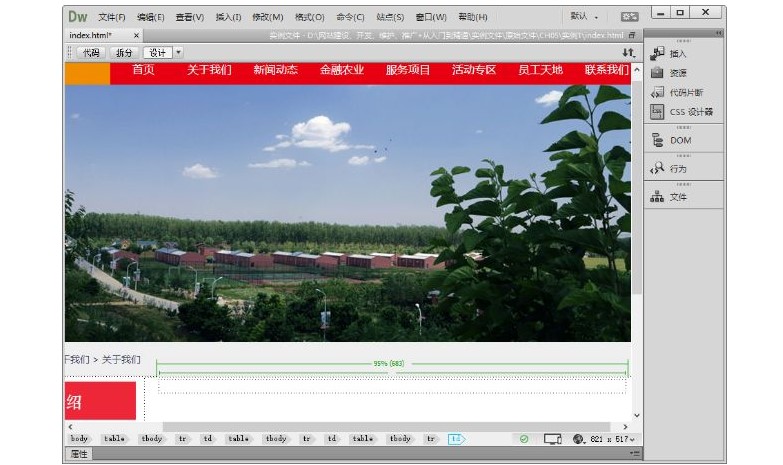The width and height of the screenshot is (783, 465).
Task: Open the 插入 (Insert) panel icon
Action: coord(658,54)
